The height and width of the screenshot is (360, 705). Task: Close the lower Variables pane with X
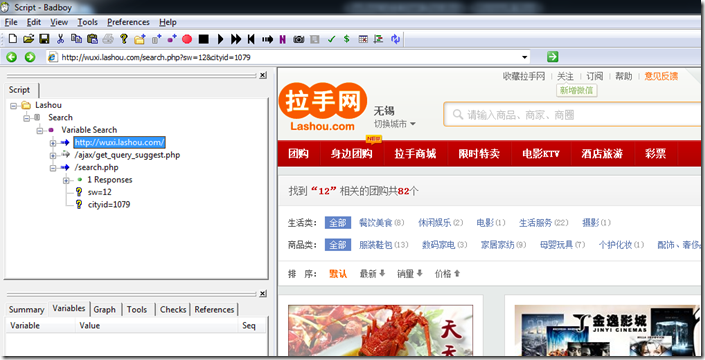[263, 294]
